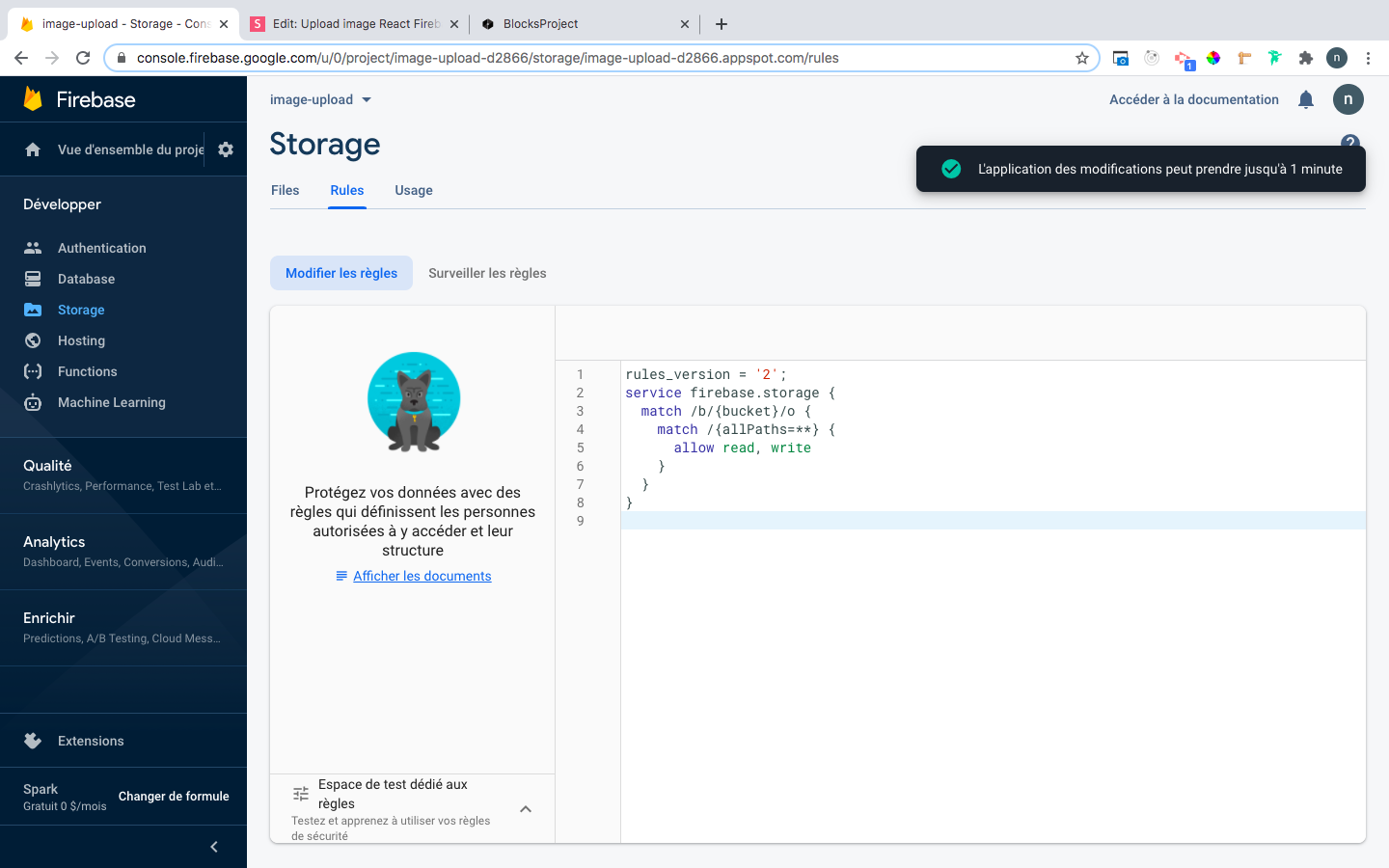Click the Storage folder icon
The image size is (1389, 868).
(x=33, y=310)
